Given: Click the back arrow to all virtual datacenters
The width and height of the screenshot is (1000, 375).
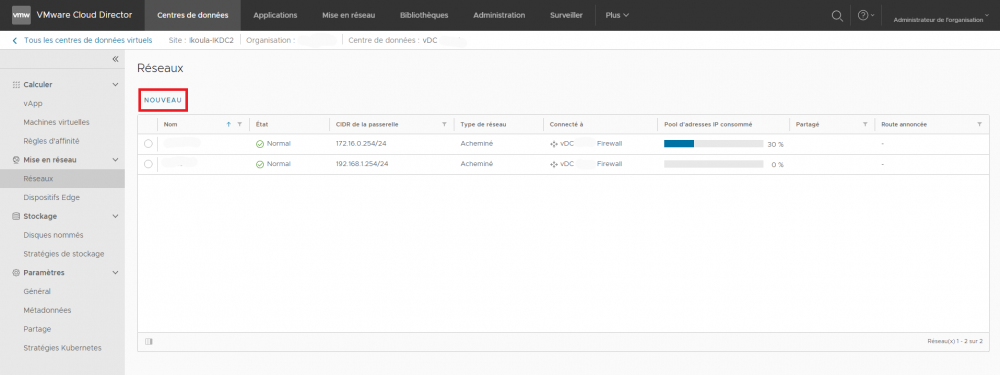Looking at the screenshot, I should point(15,40).
